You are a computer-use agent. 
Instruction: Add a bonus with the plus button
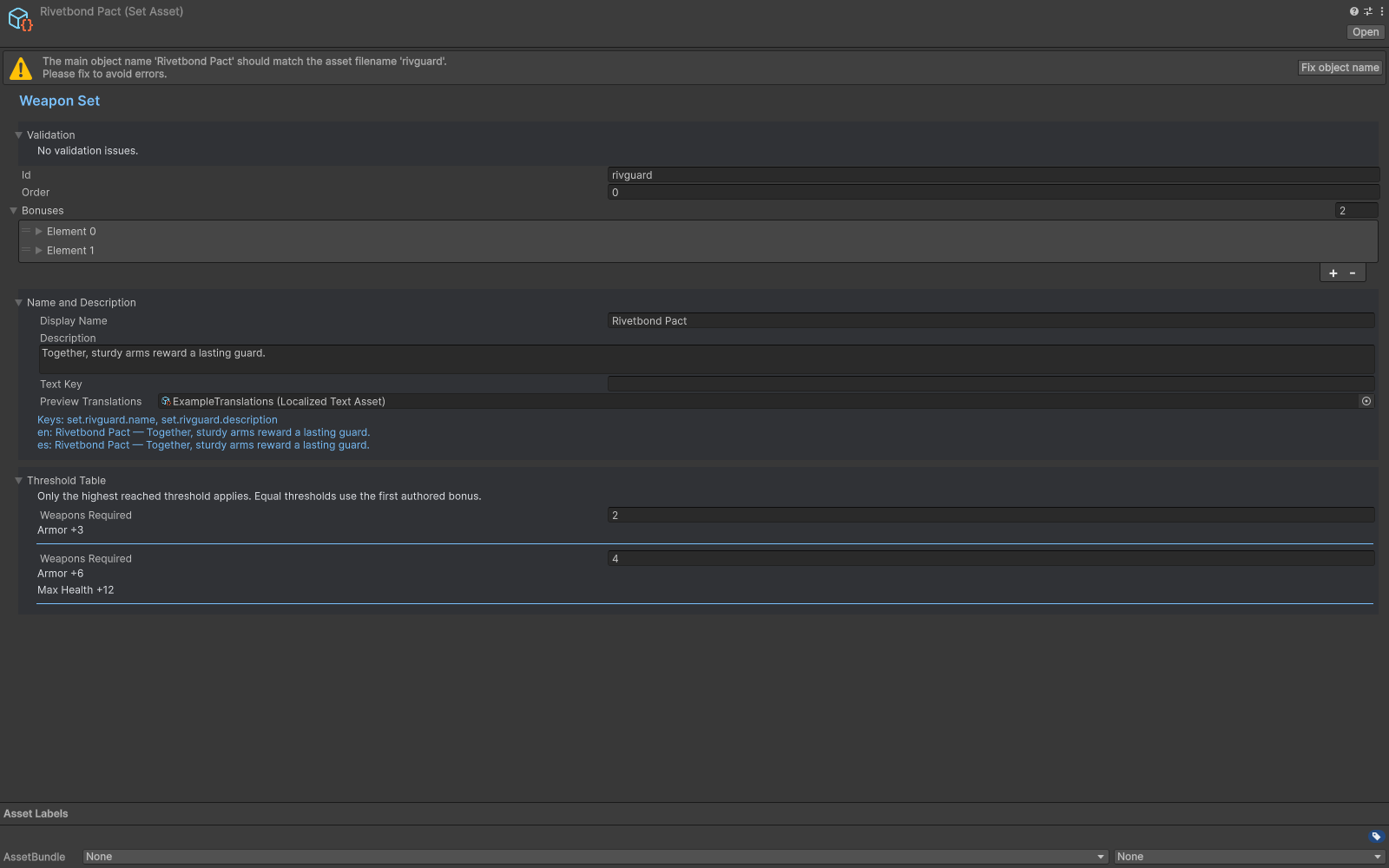pos(1333,273)
